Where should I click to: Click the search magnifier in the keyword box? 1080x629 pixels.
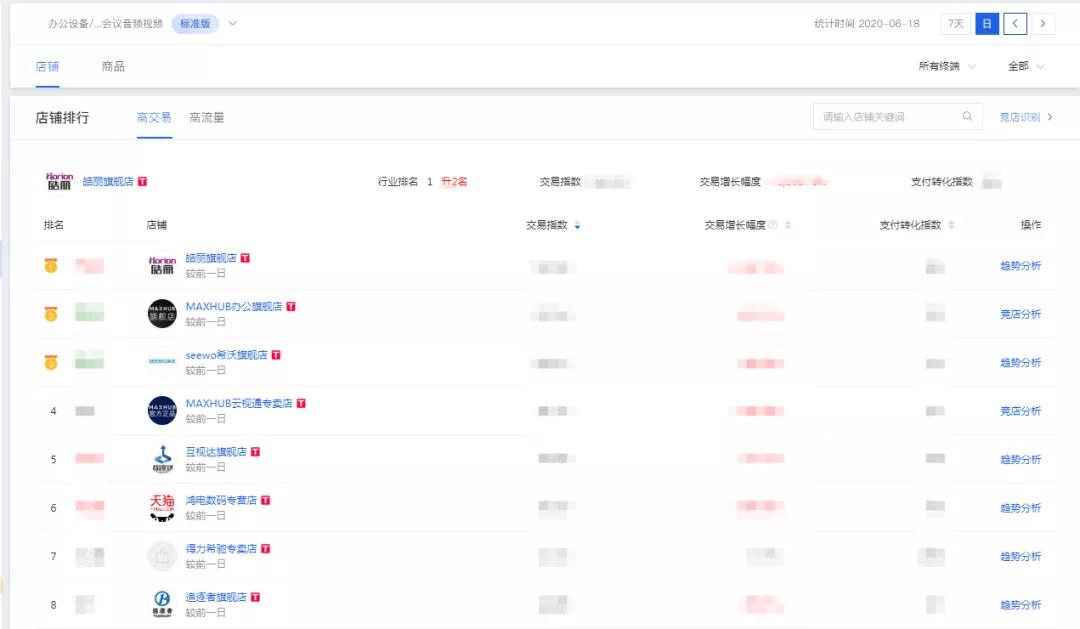[x=967, y=117]
